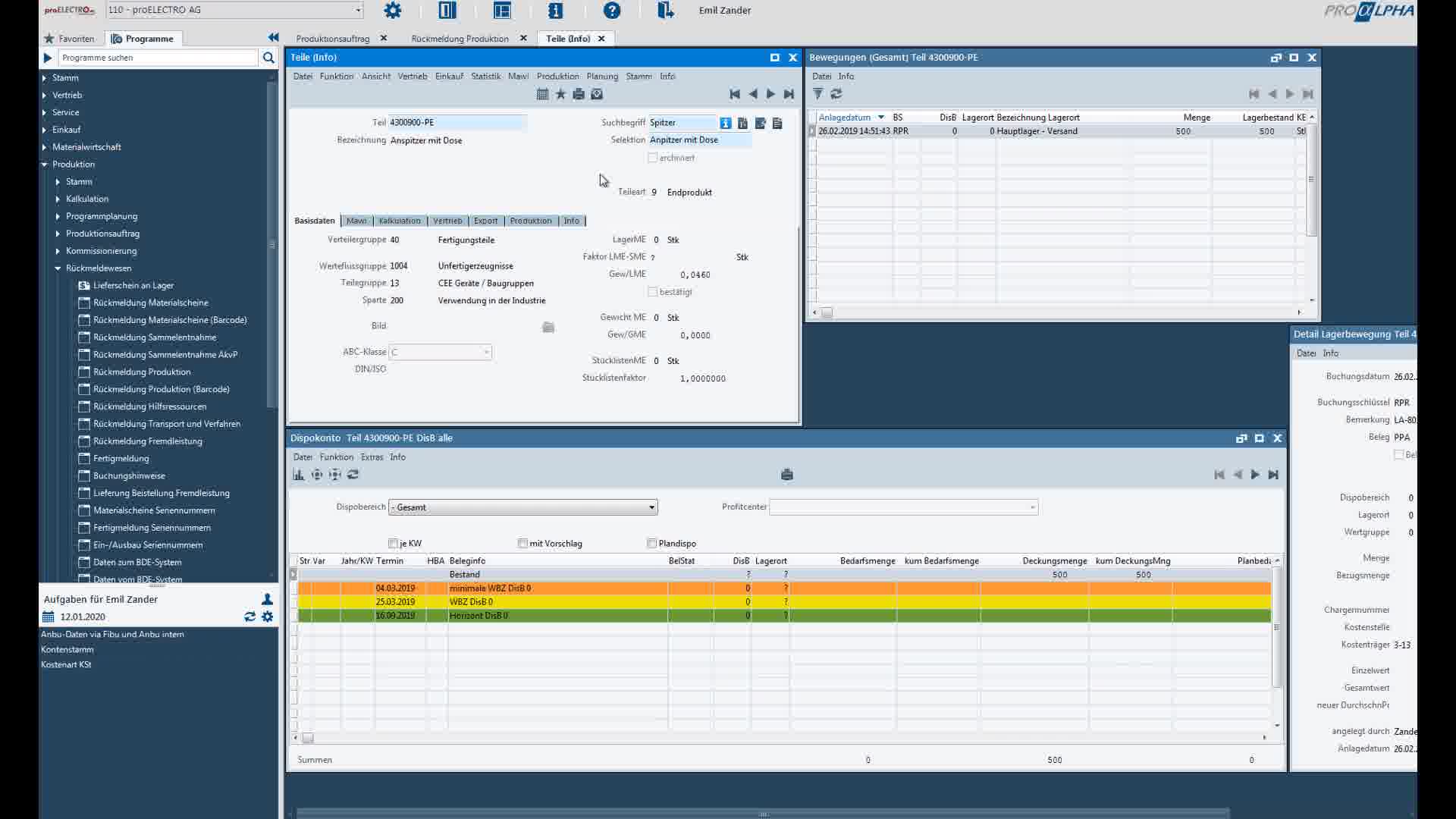This screenshot has width=1456, height=819.
Task: Click the filter icon in Bewegungen window
Action: point(817,94)
